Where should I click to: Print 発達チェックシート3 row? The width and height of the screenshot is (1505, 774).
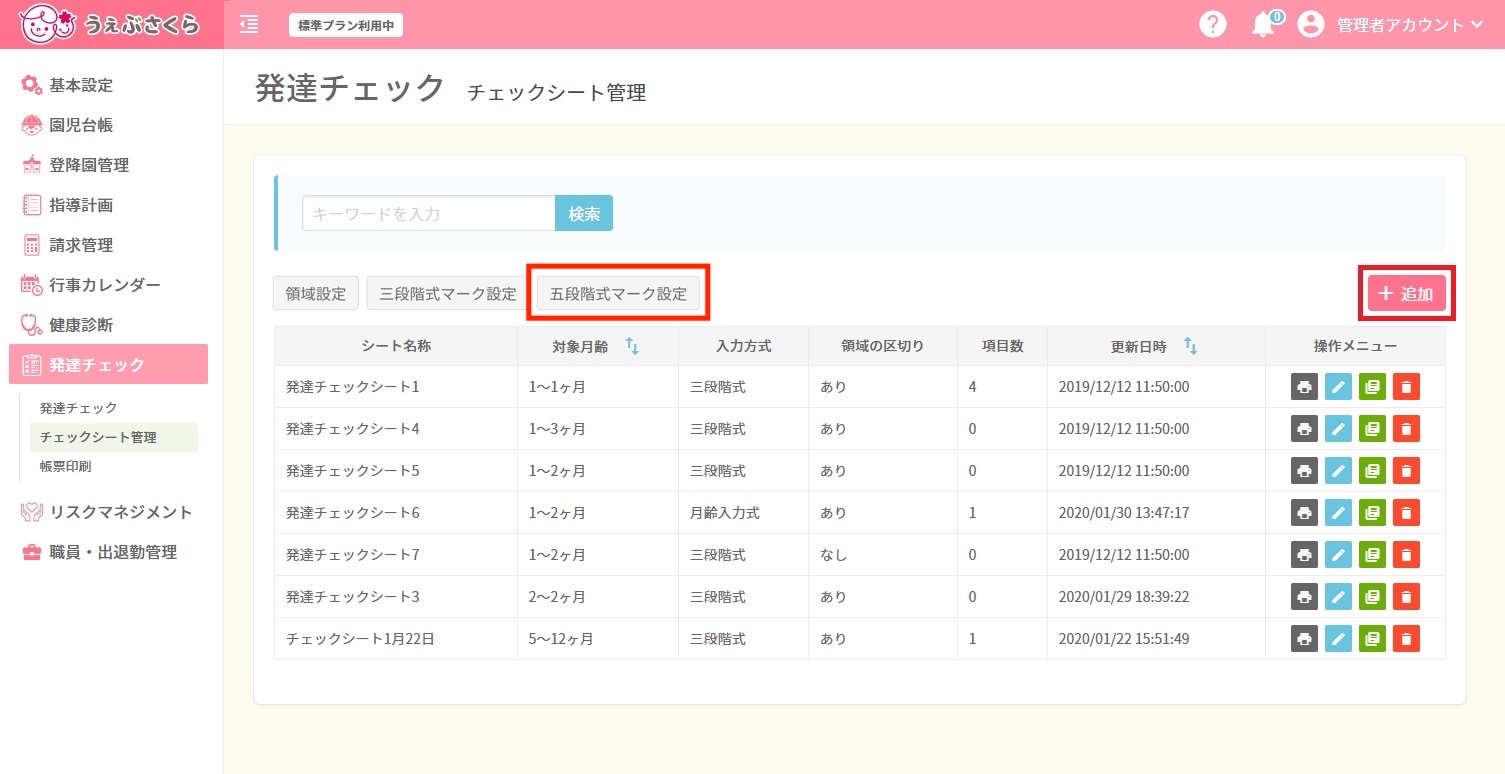[x=1304, y=597]
